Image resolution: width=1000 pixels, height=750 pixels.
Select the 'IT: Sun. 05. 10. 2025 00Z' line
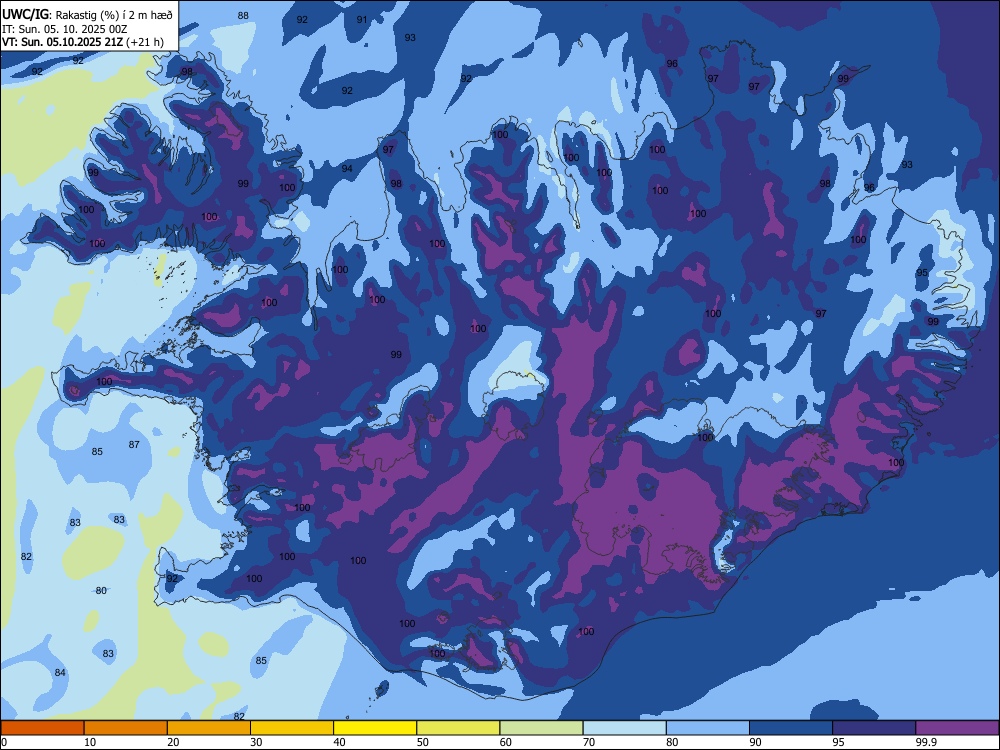pos(64,29)
